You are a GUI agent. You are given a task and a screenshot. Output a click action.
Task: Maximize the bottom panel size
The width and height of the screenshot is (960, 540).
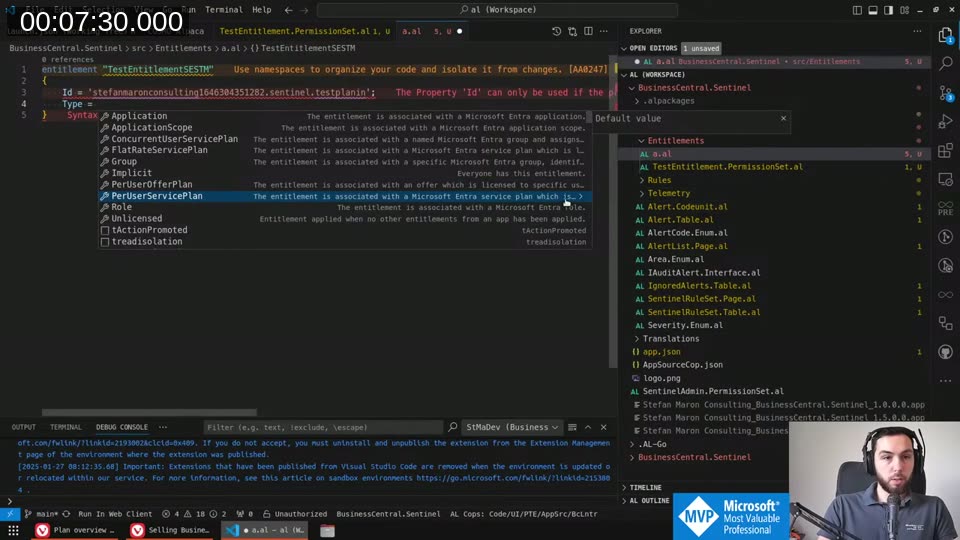point(588,427)
